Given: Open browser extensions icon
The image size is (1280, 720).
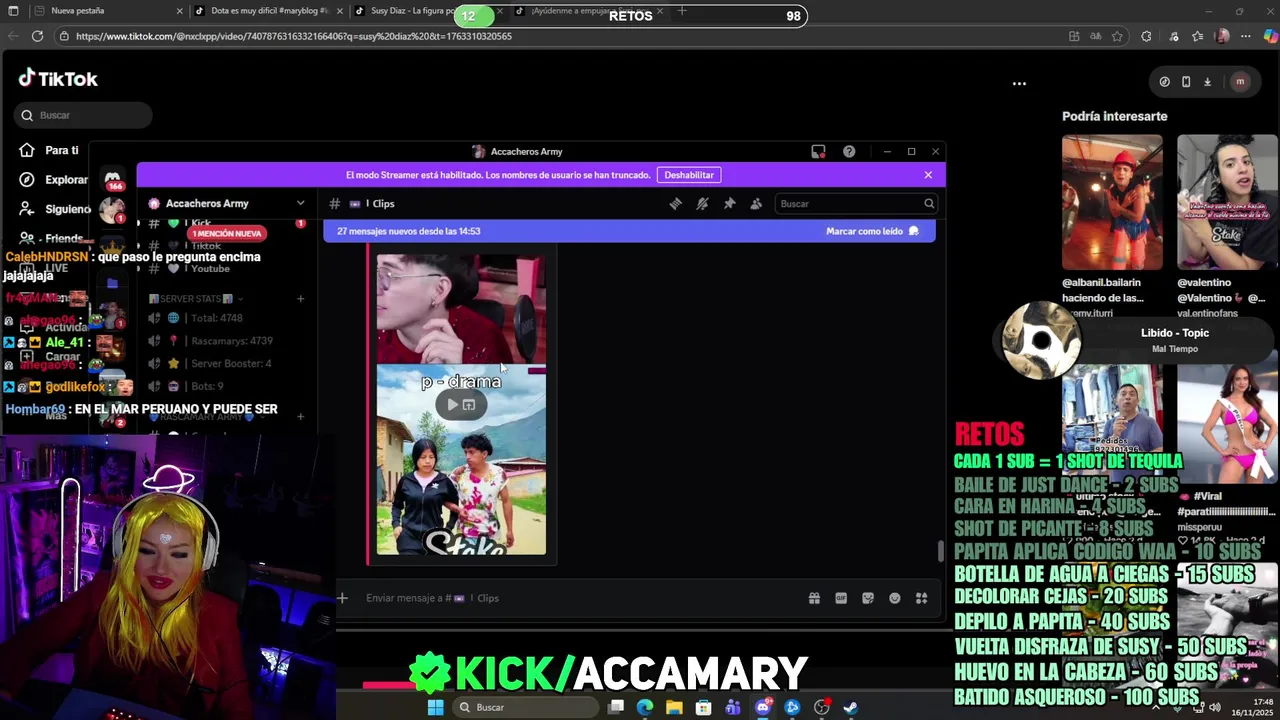Looking at the screenshot, I should point(1146,36).
